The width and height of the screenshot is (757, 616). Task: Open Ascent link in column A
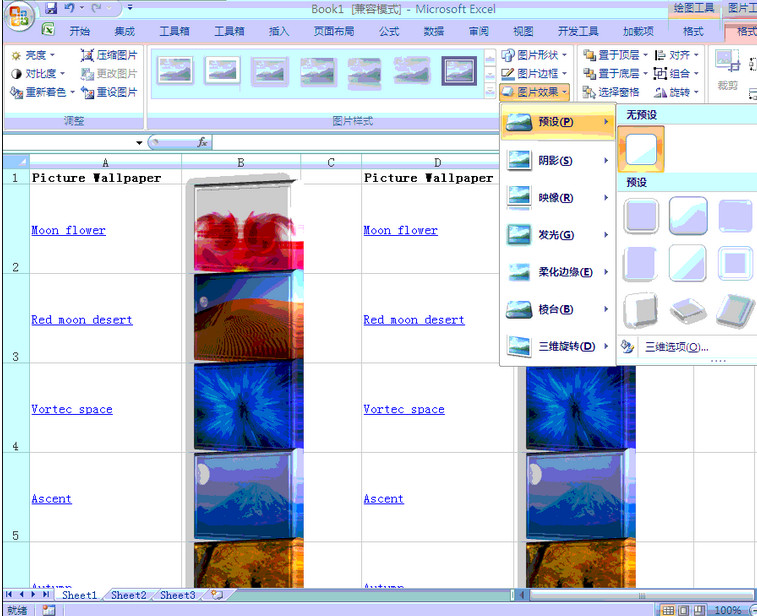click(x=51, y=499)
